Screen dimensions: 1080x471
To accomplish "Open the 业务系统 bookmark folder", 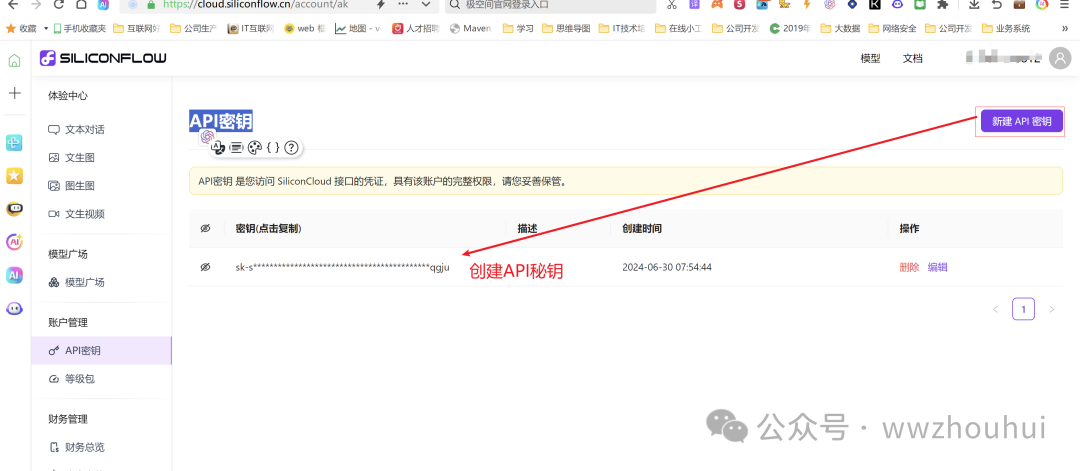I will [x=1006, y=28].
